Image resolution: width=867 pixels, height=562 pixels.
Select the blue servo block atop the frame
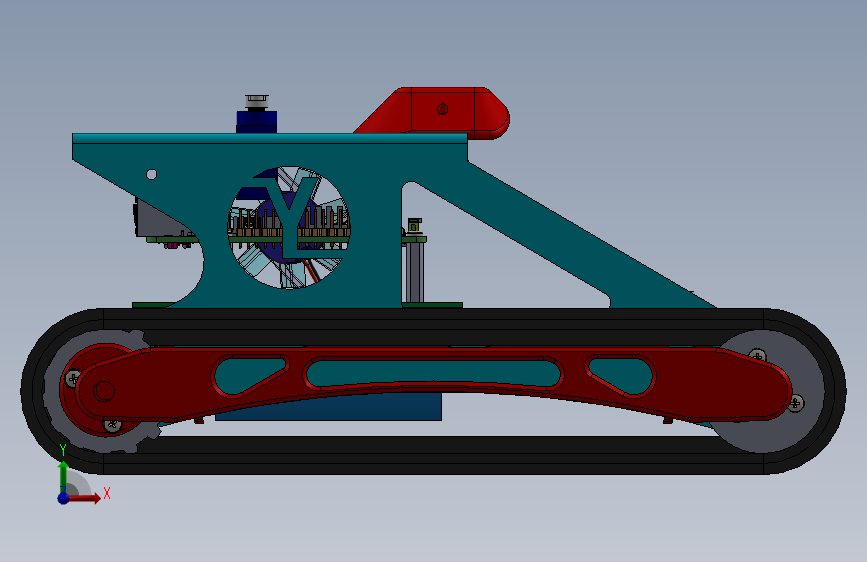(x=257, y=122)
